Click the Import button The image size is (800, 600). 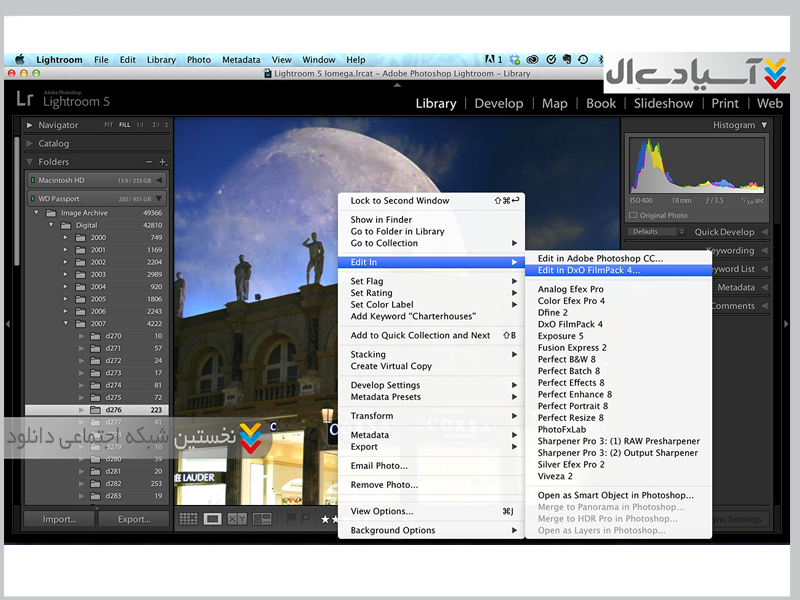pyautogui.click(x=59, y=519)
